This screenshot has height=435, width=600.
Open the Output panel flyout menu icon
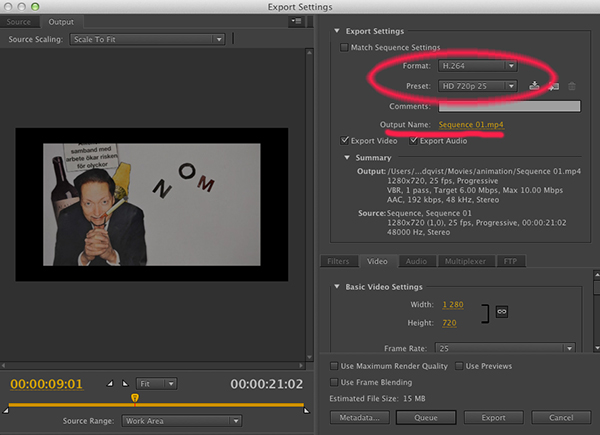(x=296, y=21)
